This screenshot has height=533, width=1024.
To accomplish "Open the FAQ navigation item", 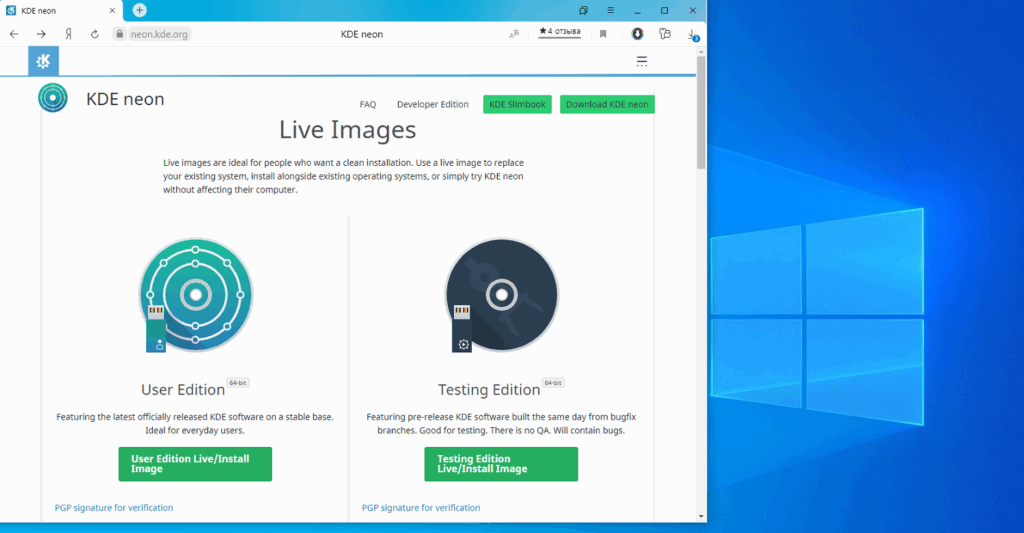I will pyautogui.click(x=368, y=105).
